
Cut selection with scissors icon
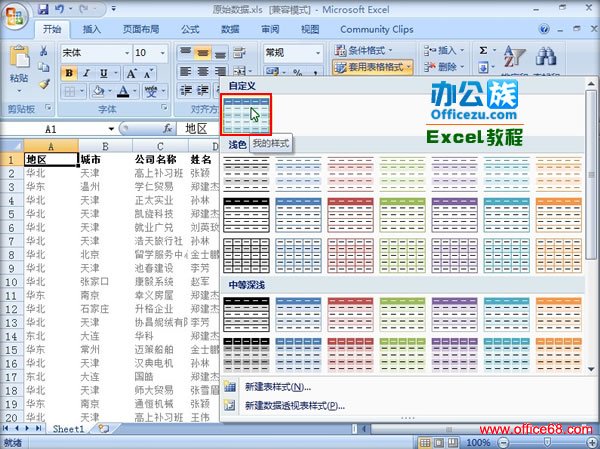44,51
